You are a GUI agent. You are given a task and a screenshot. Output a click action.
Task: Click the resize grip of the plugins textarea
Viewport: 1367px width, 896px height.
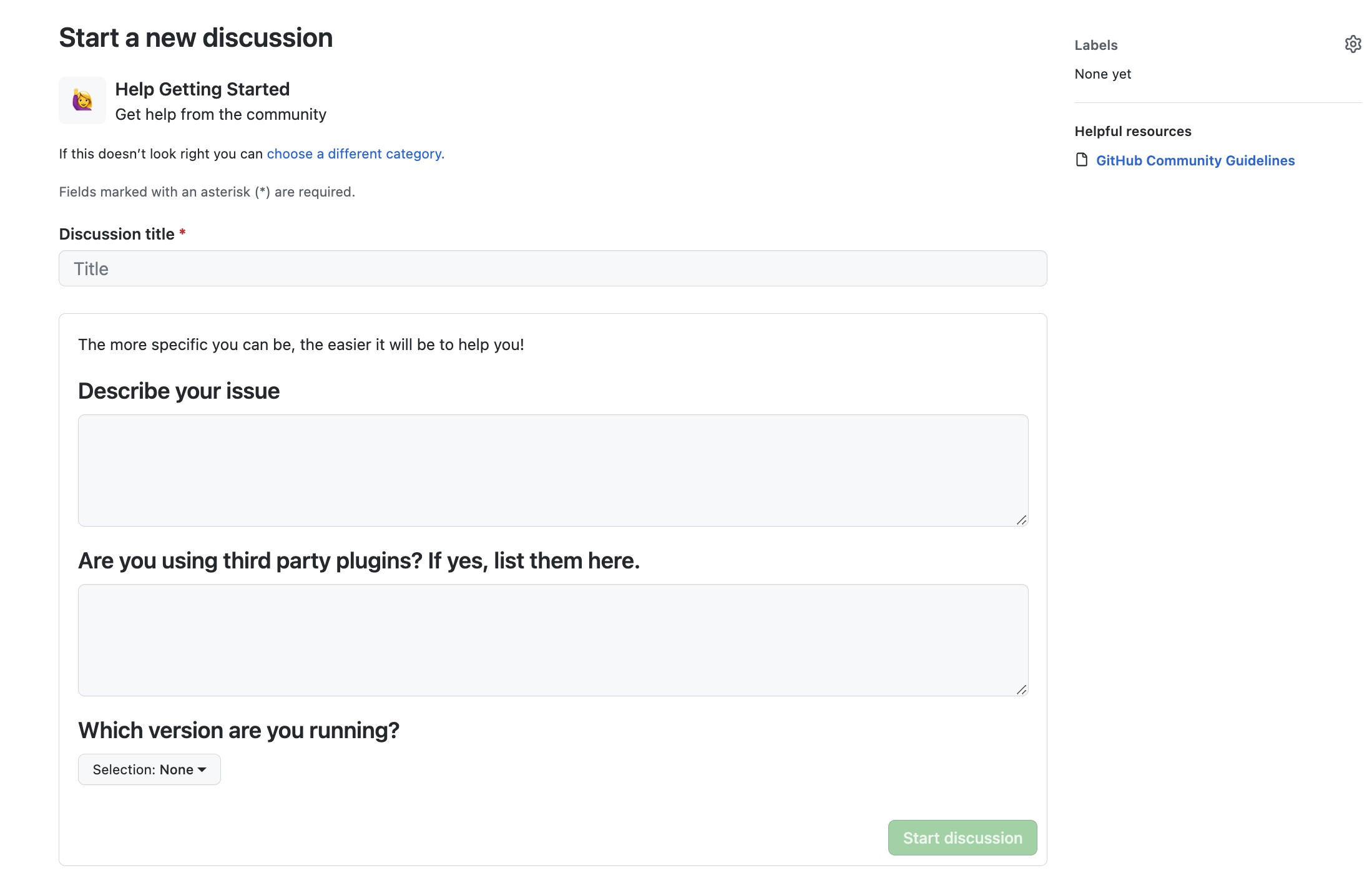point(1022,689)
